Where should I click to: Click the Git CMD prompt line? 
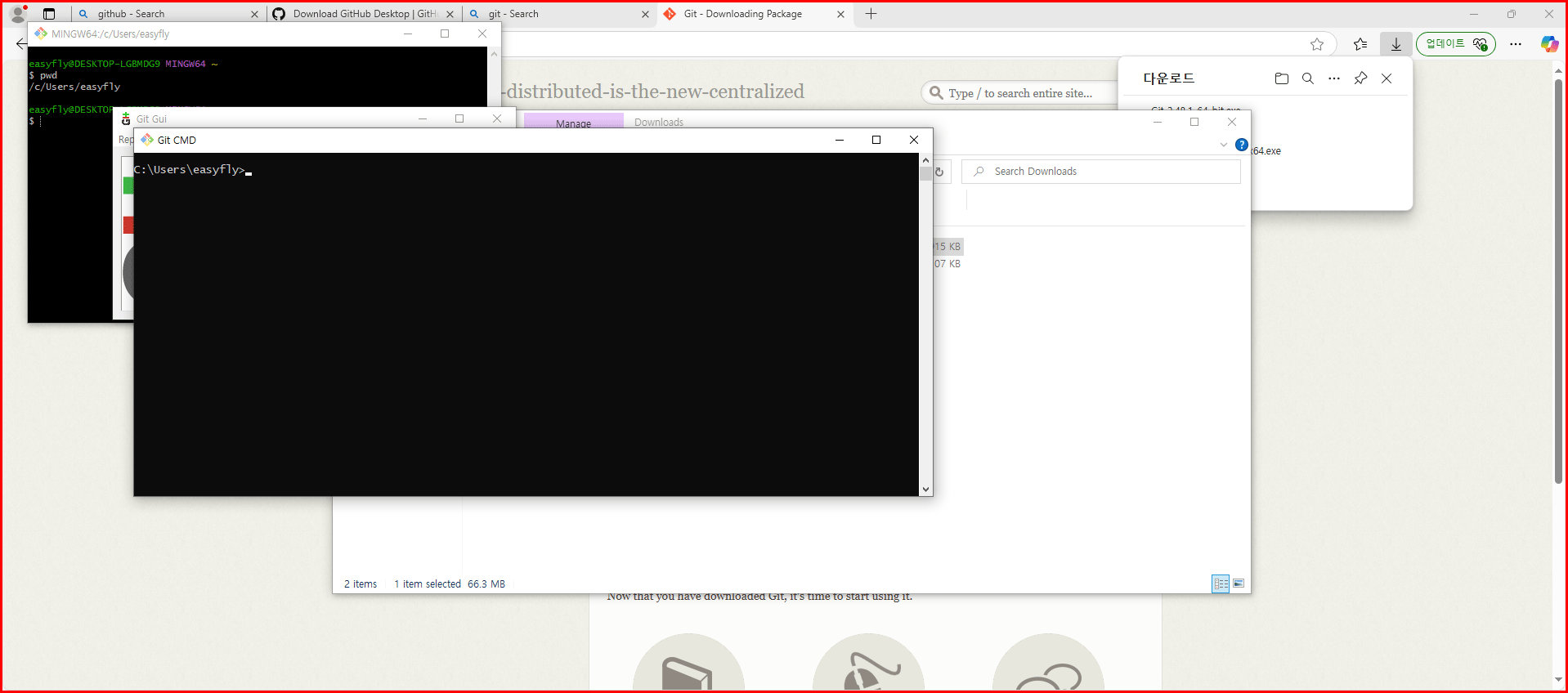pyautogui.click(x=193, y=170)
